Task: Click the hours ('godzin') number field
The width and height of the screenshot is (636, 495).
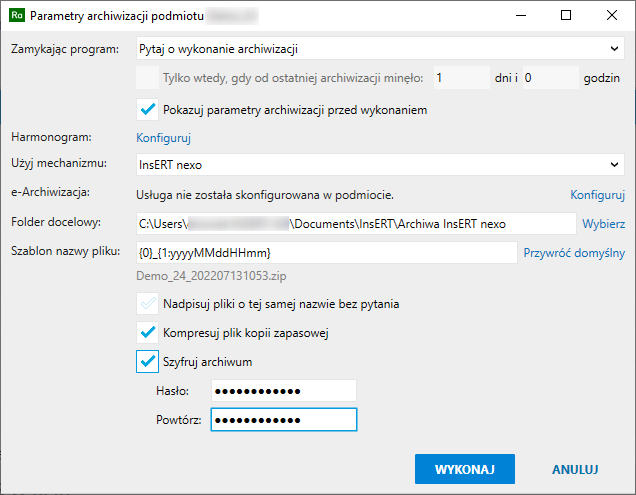Action: (549, 78)
